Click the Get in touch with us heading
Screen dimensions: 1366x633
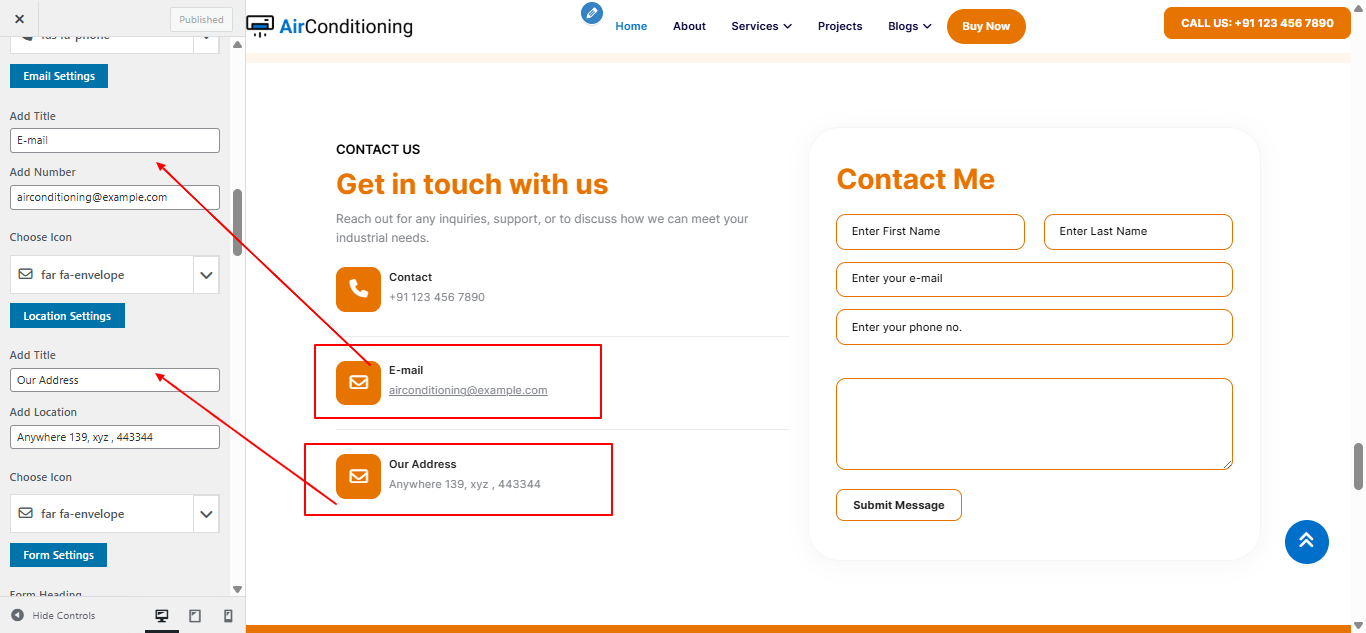472,184
